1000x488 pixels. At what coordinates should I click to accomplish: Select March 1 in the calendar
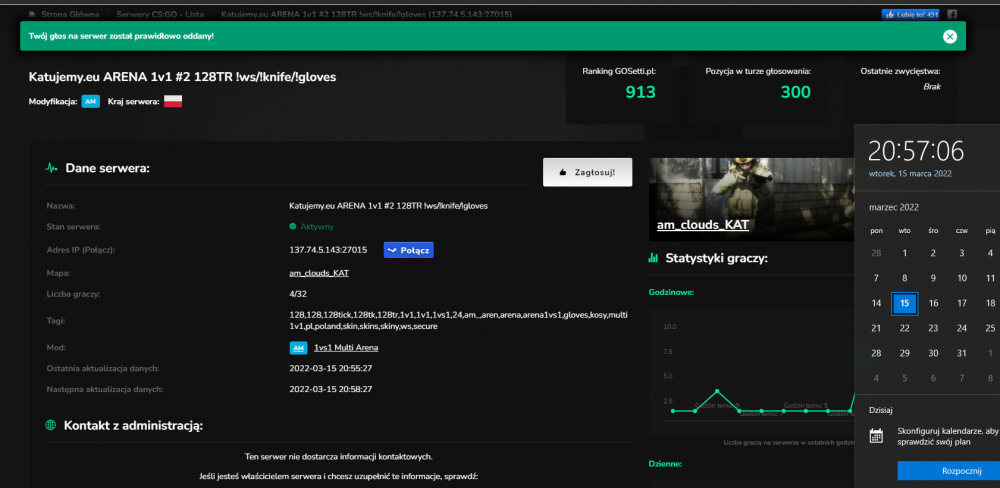[904, 253]
